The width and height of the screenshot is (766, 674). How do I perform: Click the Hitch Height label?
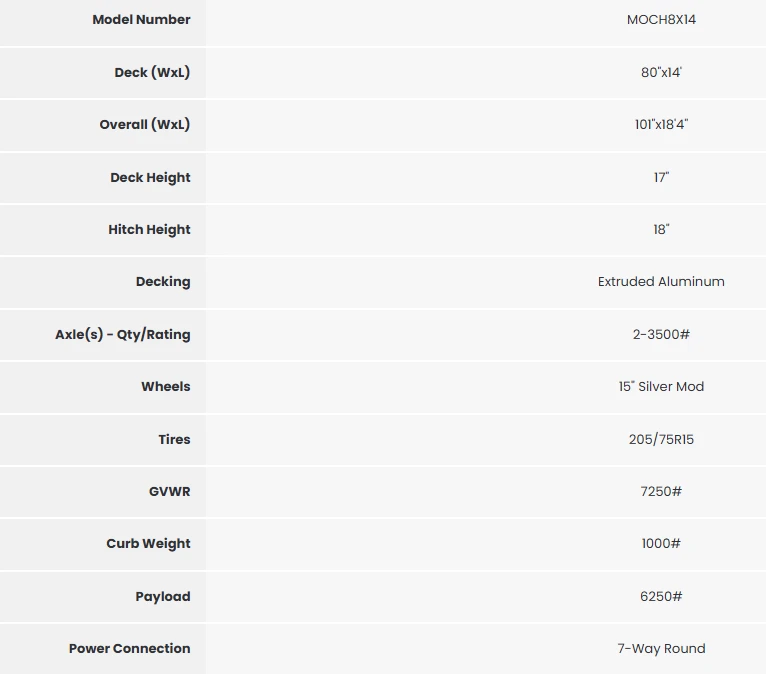149,229
